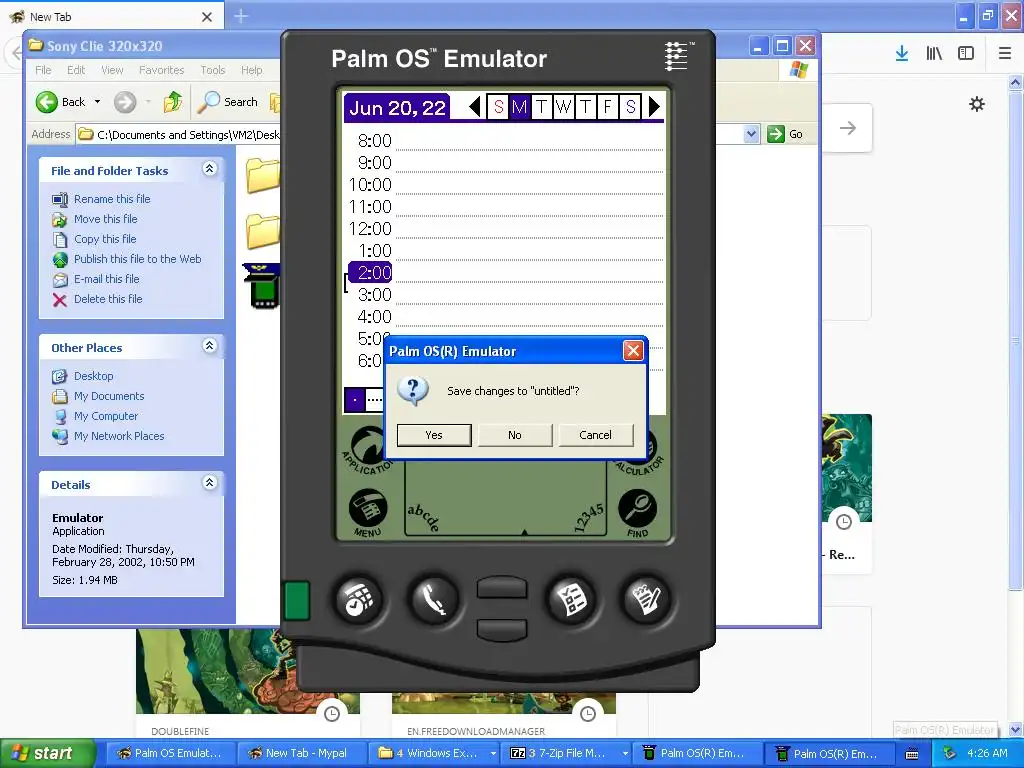The image size is (1024, 768).
Task: Close the Palm OS(R) Emulator dialog
Action: [633, 351]
